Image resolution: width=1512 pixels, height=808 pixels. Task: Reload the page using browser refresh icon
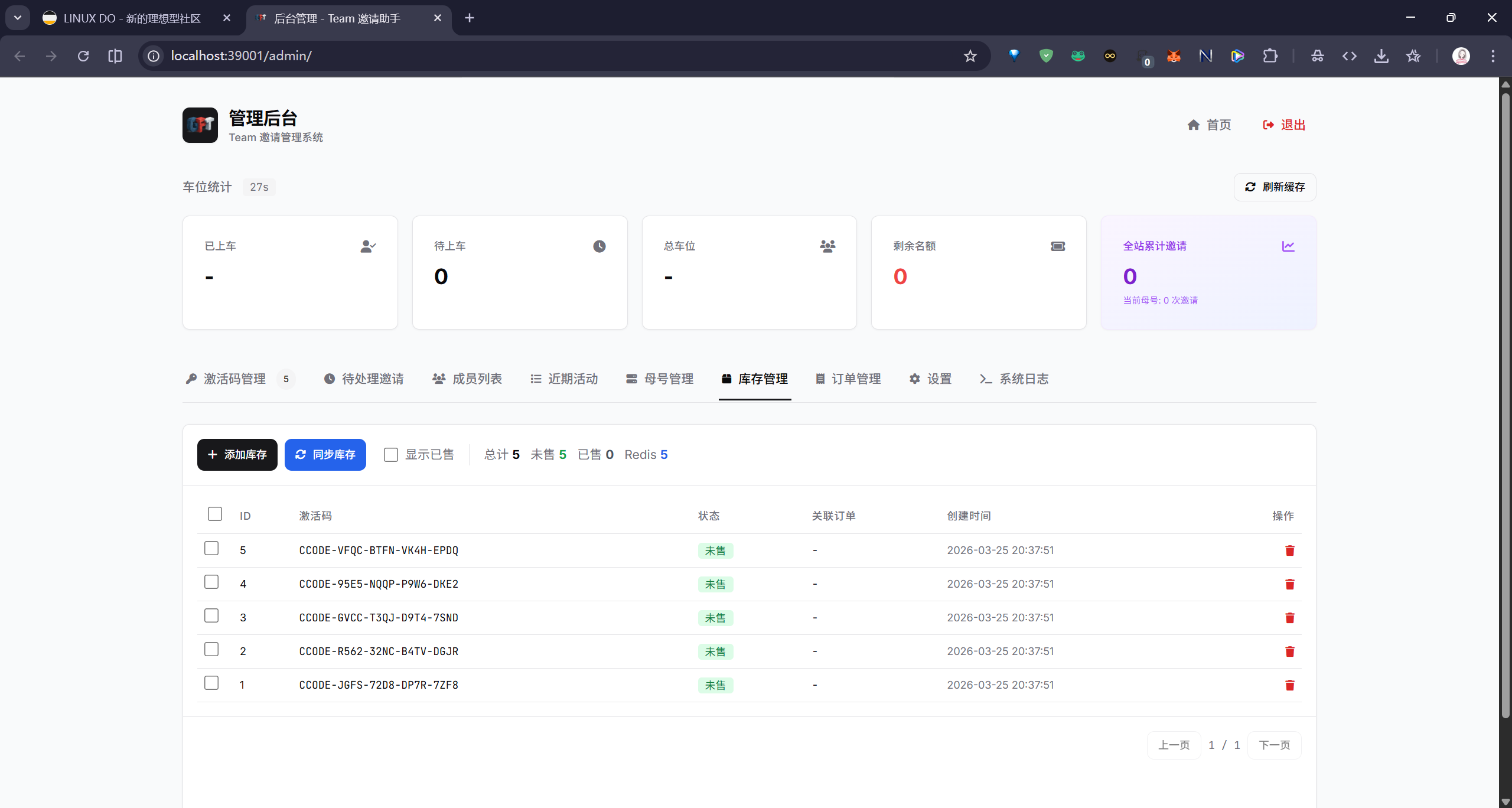83,56
